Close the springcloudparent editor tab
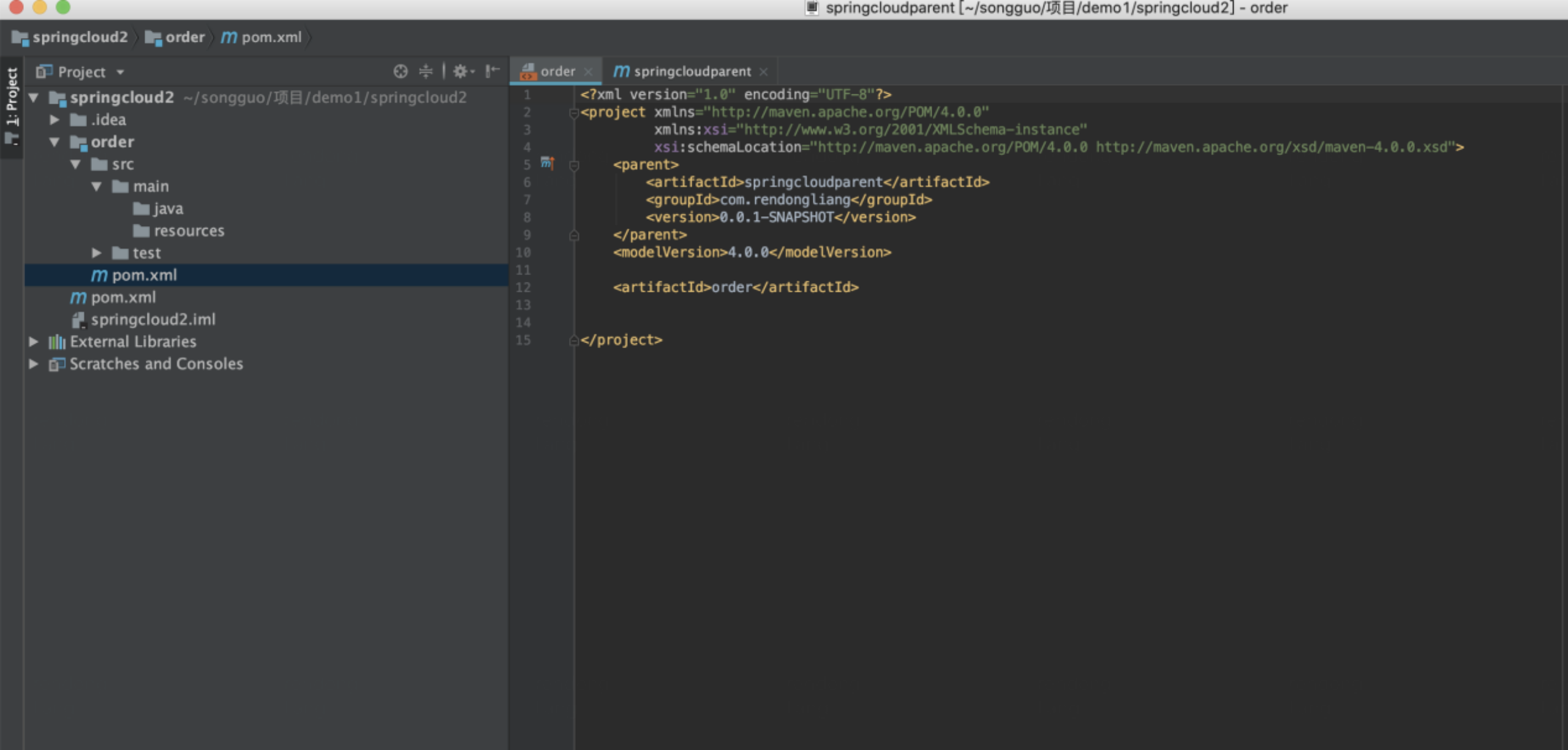Image resolution: width=1568 pixels, height=750 pixels. pos(764,72)
